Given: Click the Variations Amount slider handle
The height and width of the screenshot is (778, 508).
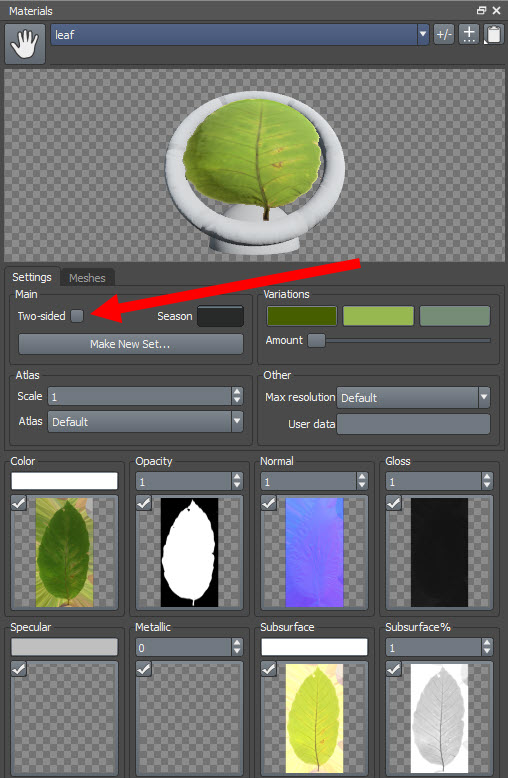Looking at the screenshot, I should pos(317,340).
